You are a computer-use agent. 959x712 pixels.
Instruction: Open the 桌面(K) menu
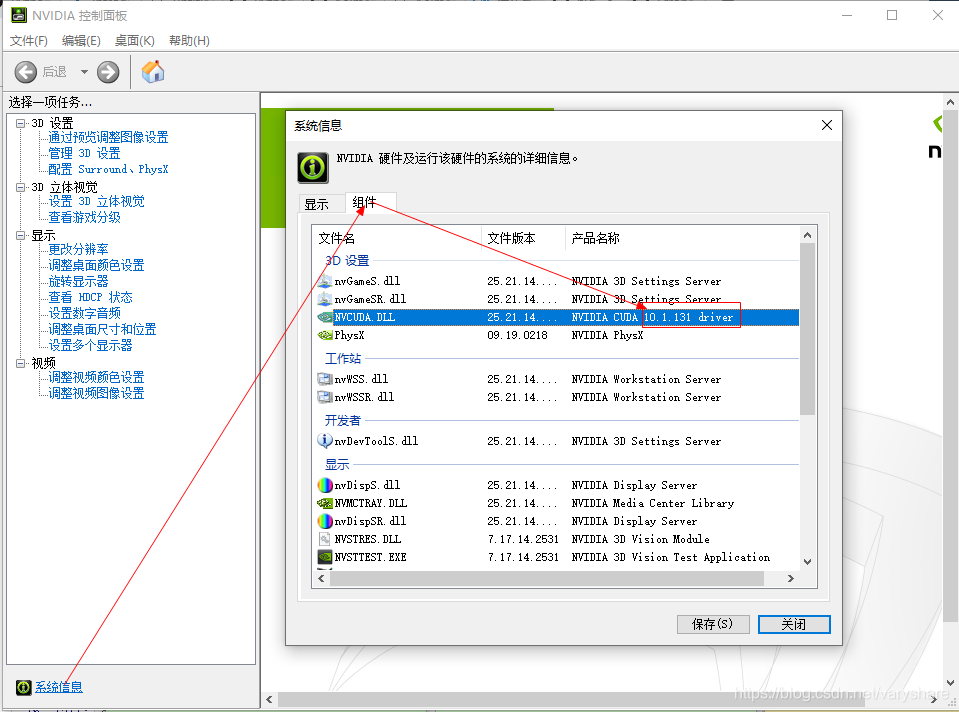click(x=135, y=40)
